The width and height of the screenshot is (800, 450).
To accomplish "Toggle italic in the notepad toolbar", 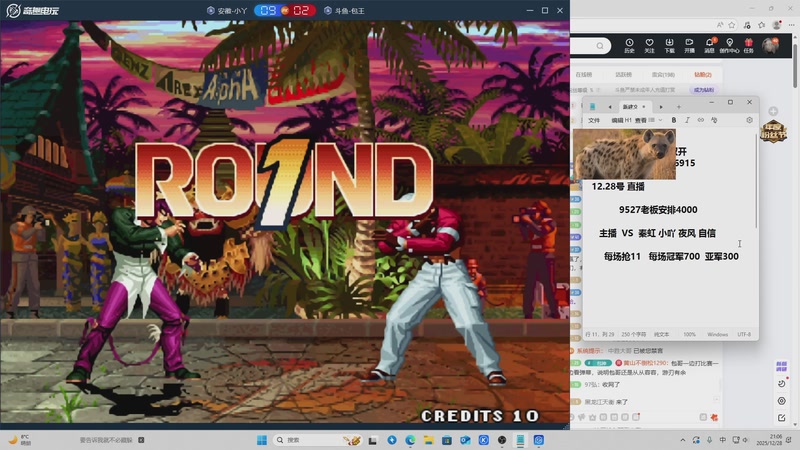I will (687, 120).
